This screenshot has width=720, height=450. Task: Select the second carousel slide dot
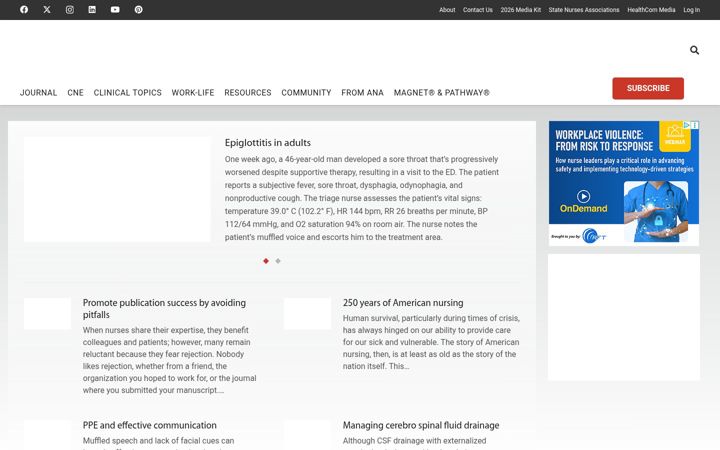pos(278,261)
